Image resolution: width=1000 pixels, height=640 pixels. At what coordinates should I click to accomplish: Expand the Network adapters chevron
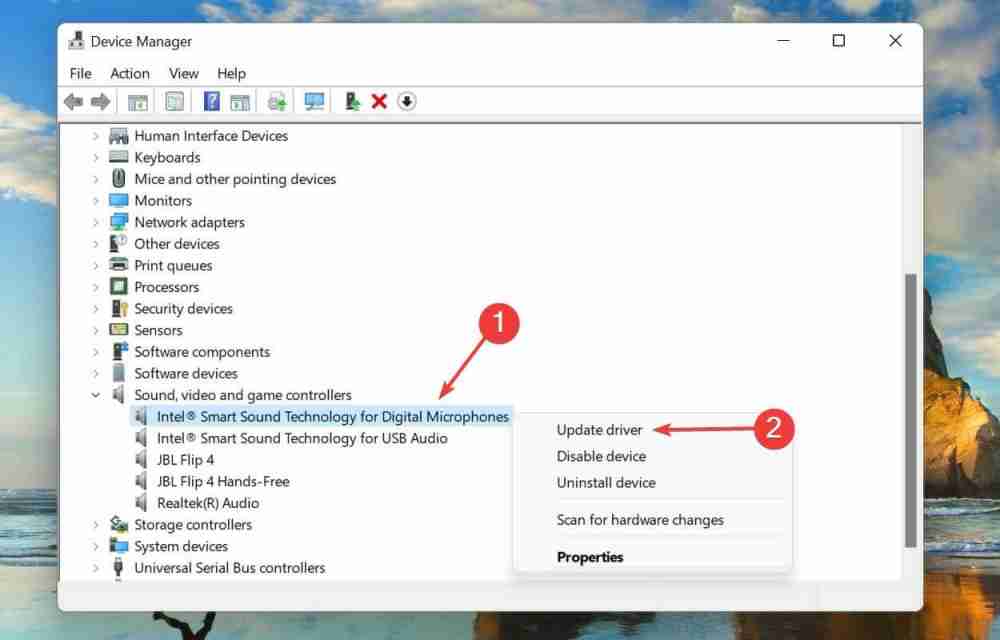(x=96, y=222)
